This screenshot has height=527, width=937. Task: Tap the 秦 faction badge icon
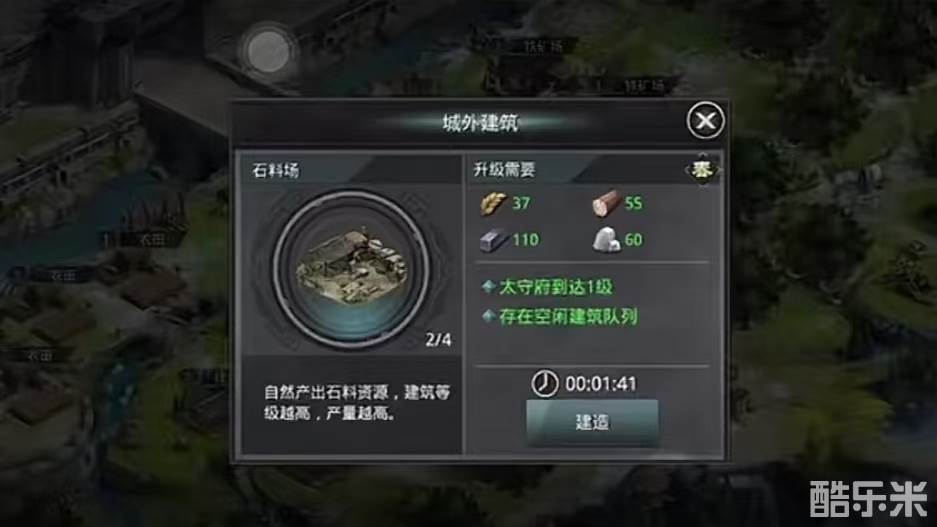(x=702, y=171)
